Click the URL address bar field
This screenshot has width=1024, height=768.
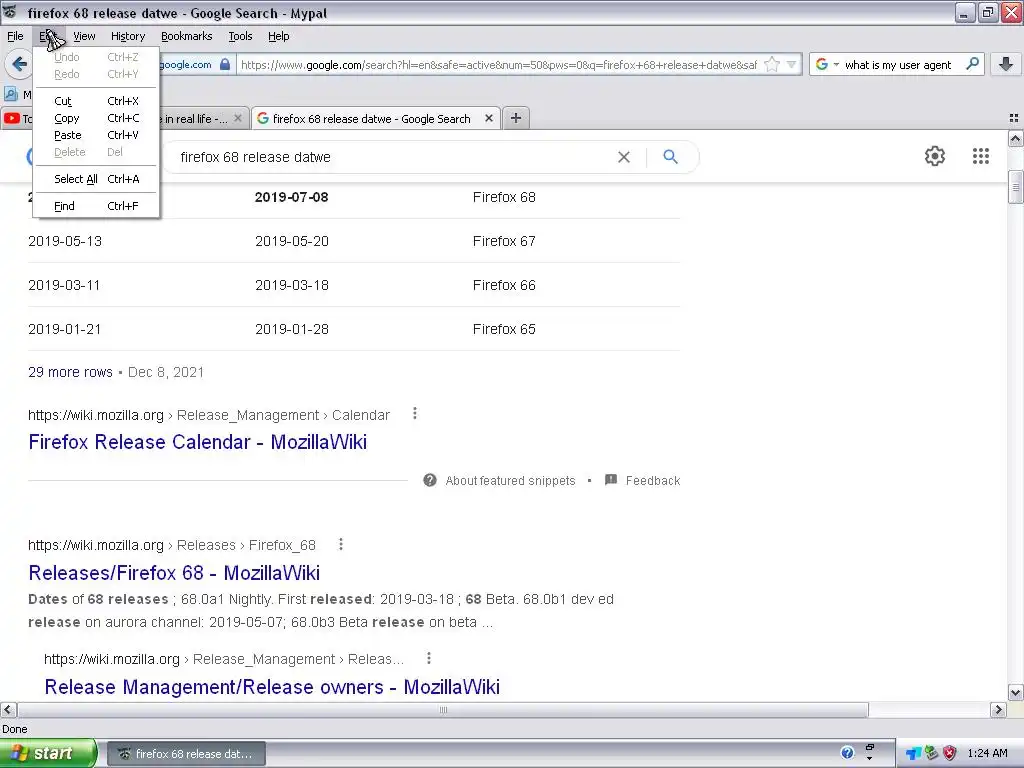[x=498, y=64]
